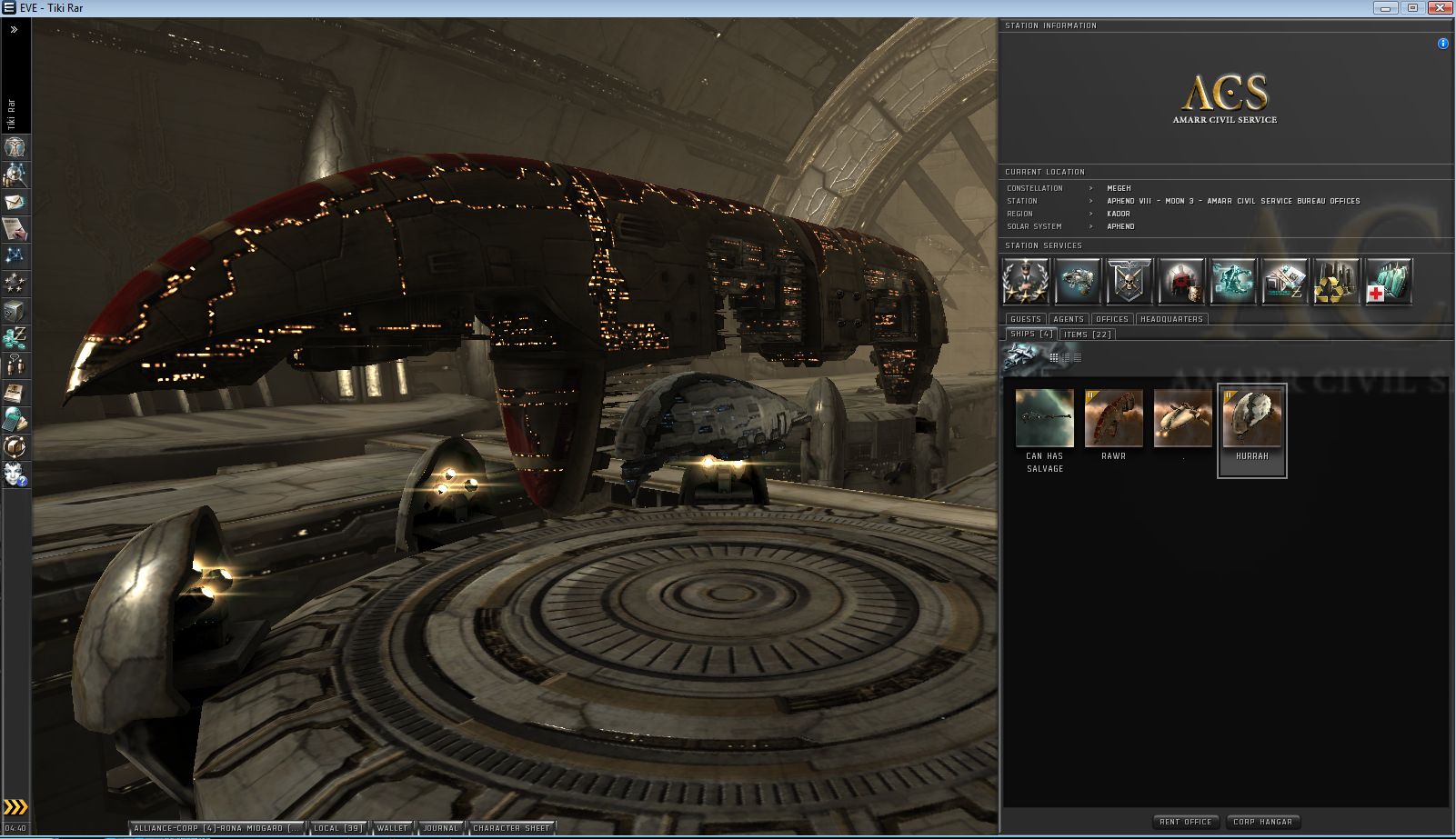Click the Megeh constellation name
The width and height of the screenshot is (1456, 839).
click(1119, 188)
